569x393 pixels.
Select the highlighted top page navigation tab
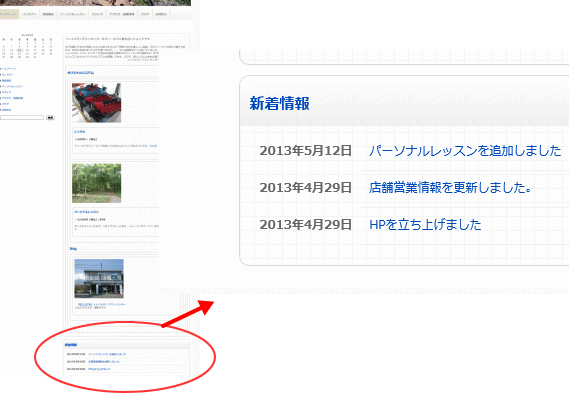9,14
